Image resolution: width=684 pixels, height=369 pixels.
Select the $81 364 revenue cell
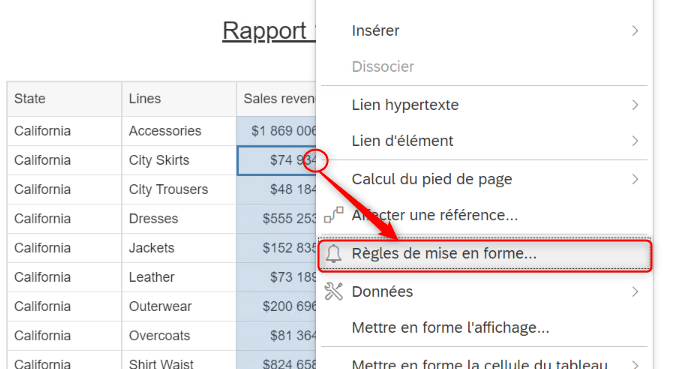tap(277, 335)
